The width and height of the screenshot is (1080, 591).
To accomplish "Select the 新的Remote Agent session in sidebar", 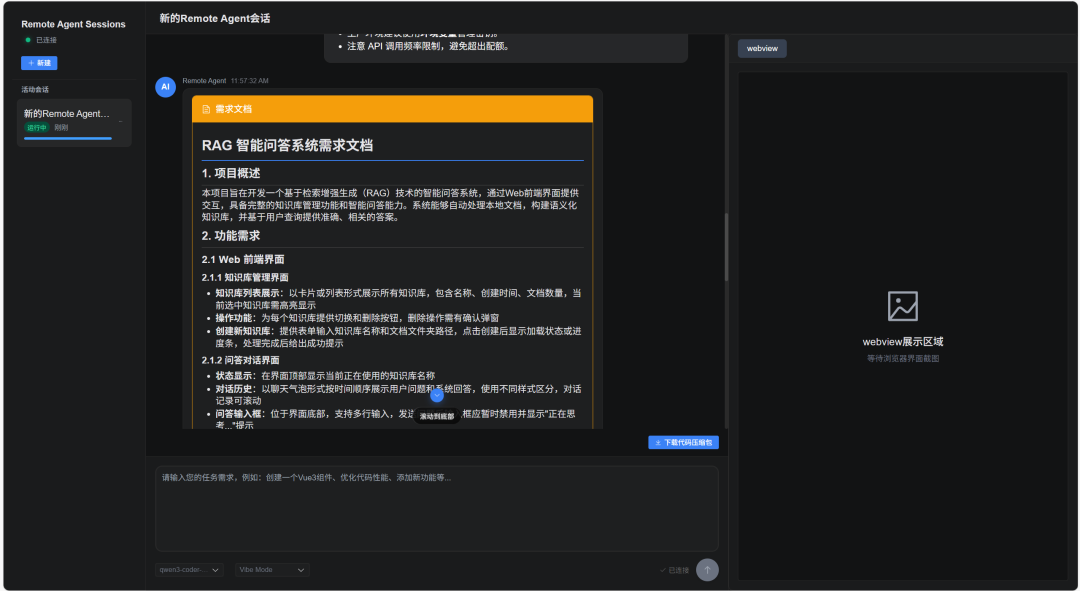I will pos(66,114).
